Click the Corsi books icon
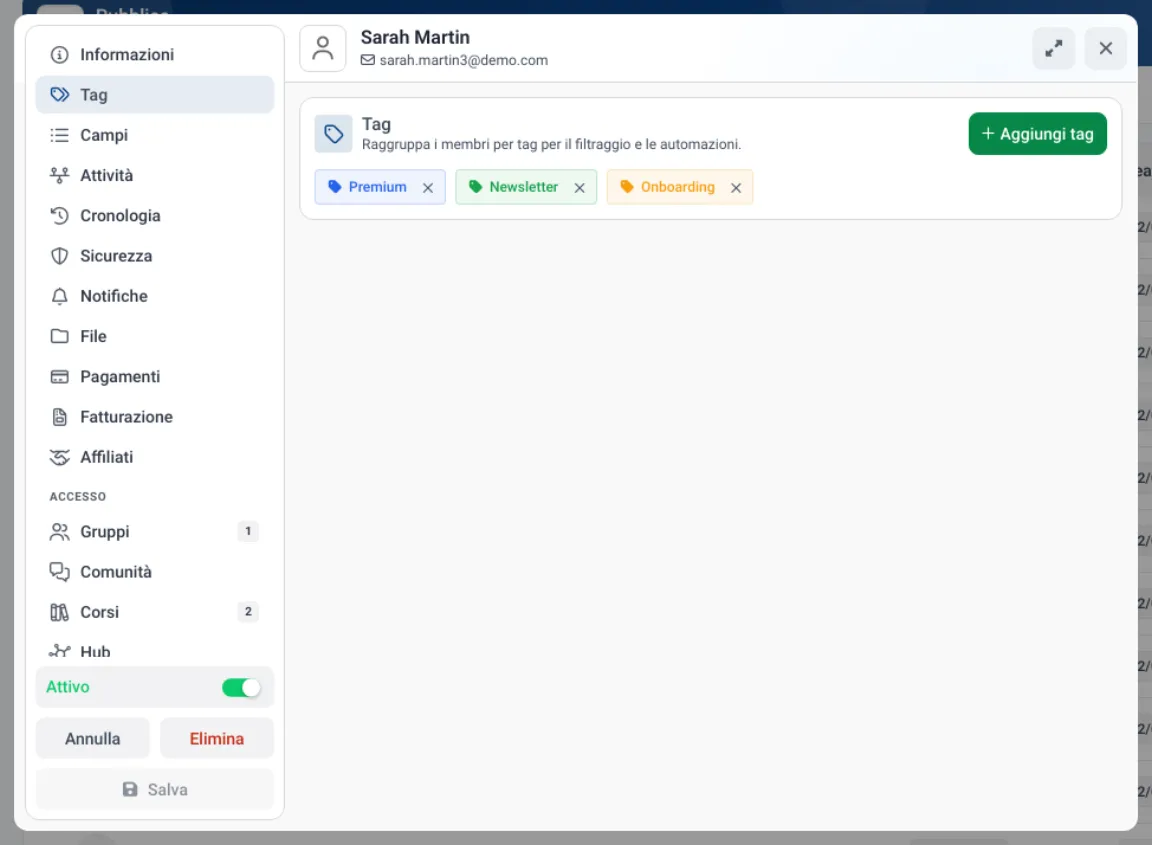Image resolution: width=1152 pixels, height=845 pixels. coord(60,612)
